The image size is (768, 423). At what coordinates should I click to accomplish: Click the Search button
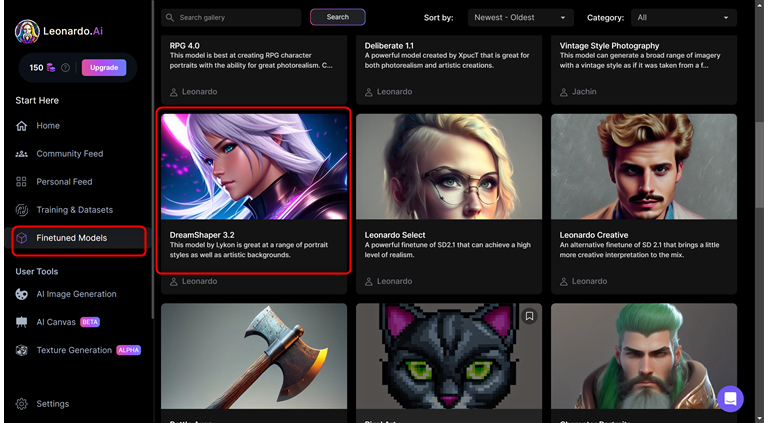337,17
